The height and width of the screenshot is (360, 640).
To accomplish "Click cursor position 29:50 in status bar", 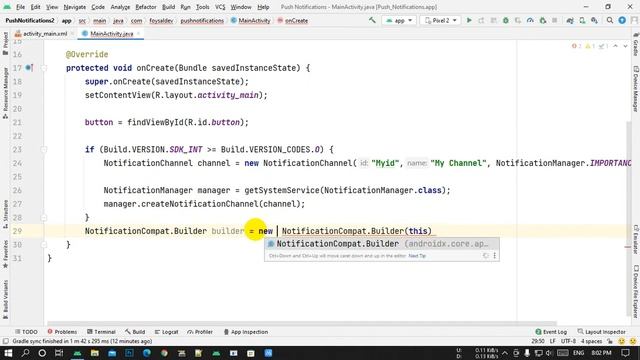I will [538, 341].
